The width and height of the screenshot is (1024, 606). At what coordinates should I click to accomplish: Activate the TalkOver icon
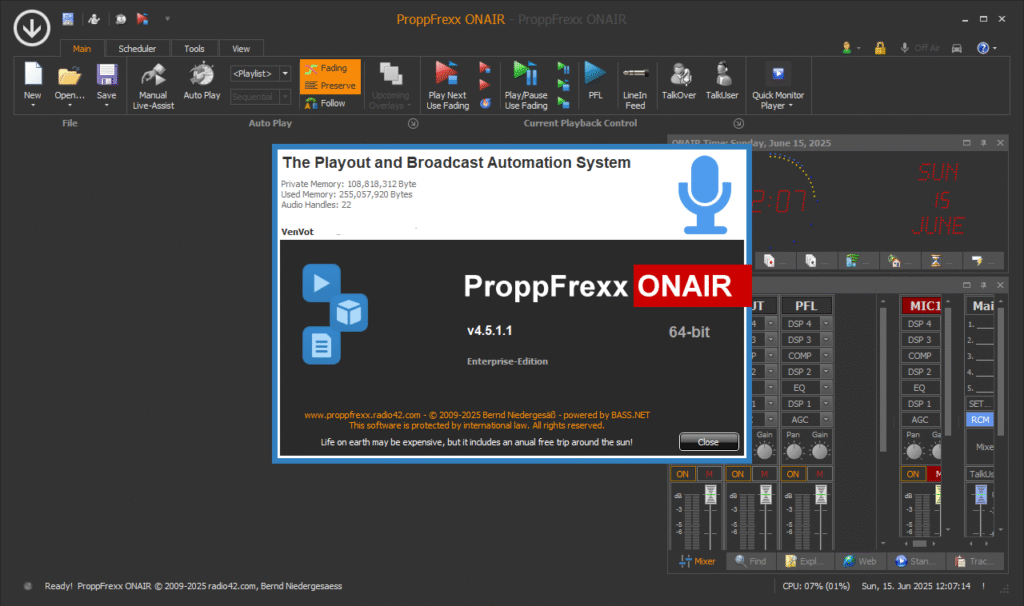click(680, 76)
